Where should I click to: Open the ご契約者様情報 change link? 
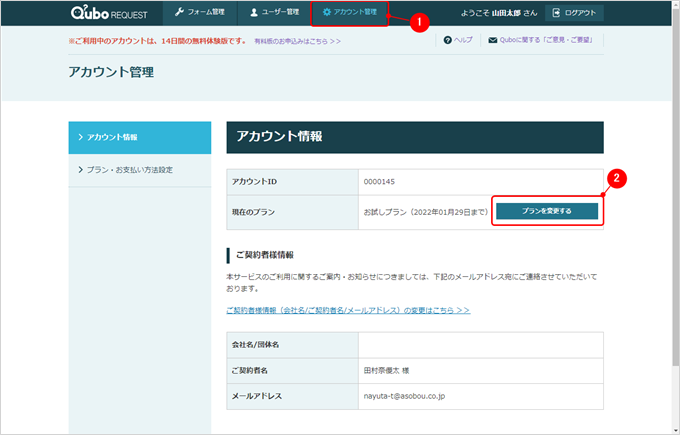pos(348,311)
